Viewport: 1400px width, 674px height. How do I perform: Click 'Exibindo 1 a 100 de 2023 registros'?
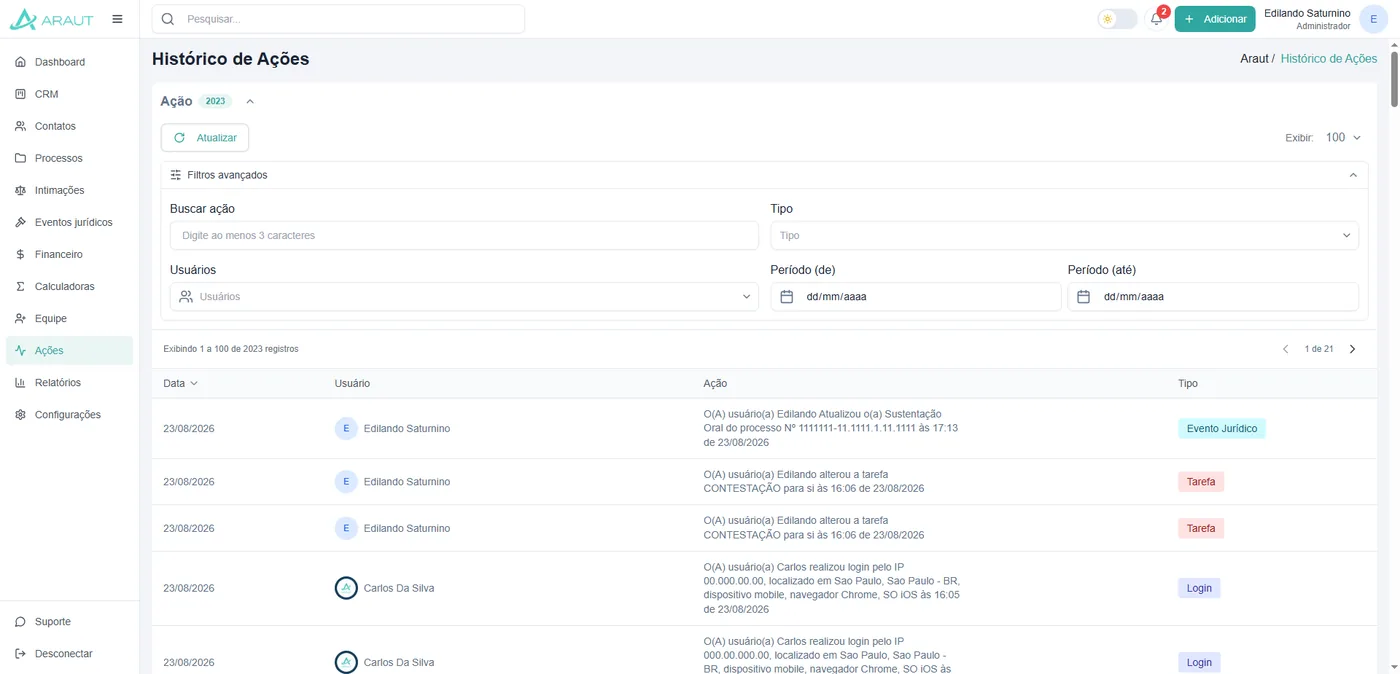tap(231, 349)
